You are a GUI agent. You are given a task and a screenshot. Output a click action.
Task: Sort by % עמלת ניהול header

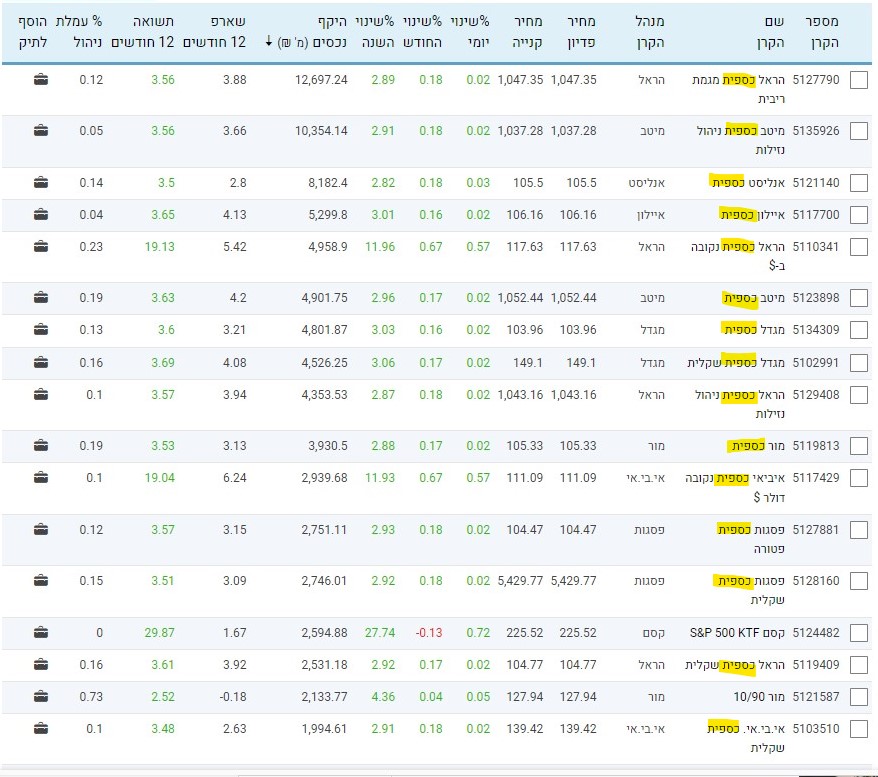click(x=79, y=32)
